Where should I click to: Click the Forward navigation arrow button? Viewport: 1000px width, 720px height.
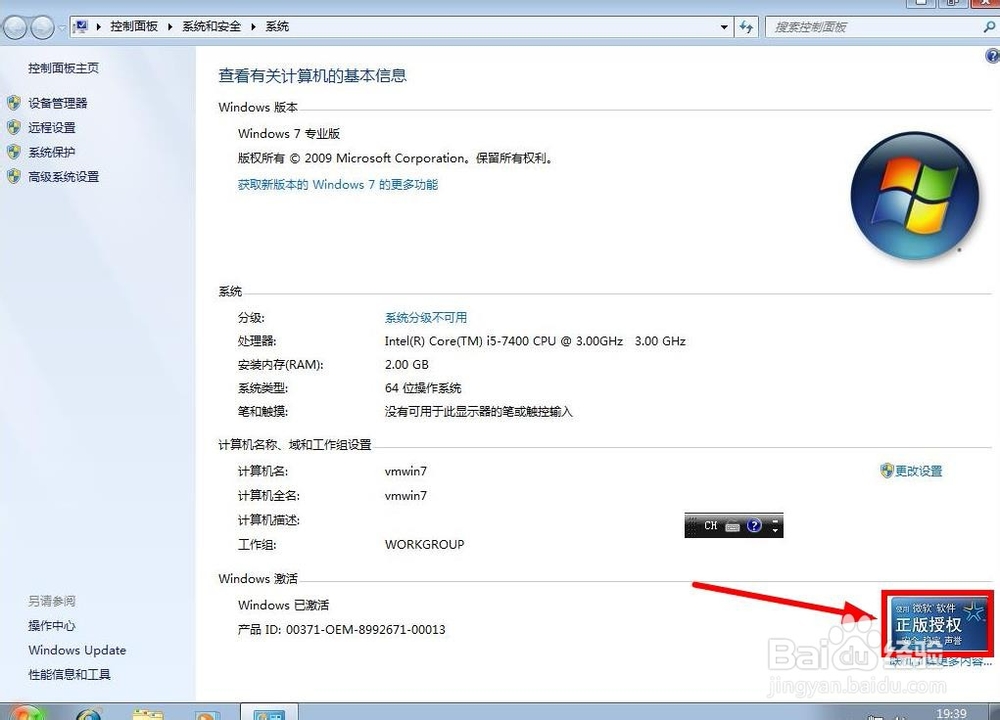pos(42,27)
